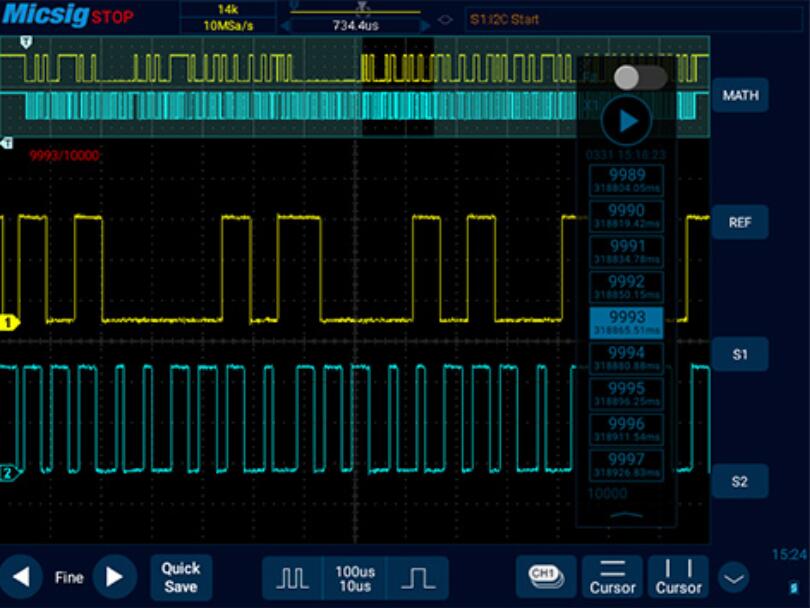Enable vertical Cursor lines
This screenshot has width=810, height=608.
[x=678, y=576]
